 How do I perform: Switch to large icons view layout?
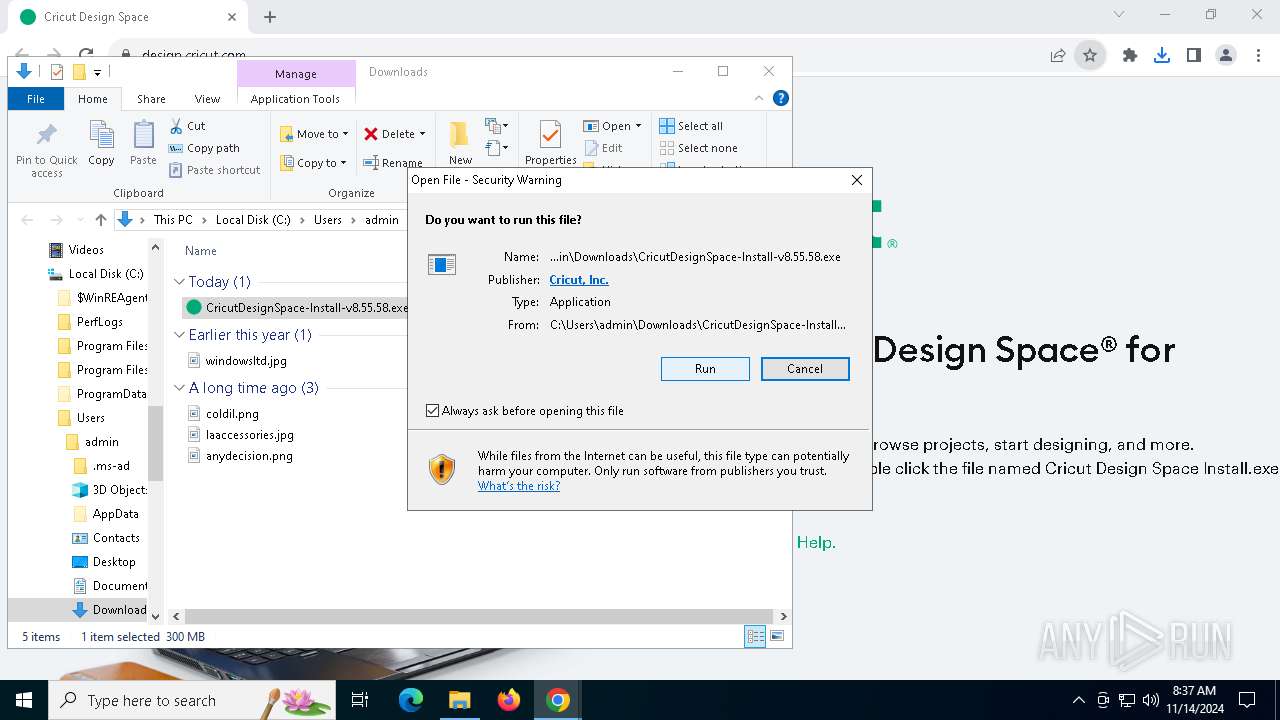click(777, 636)
